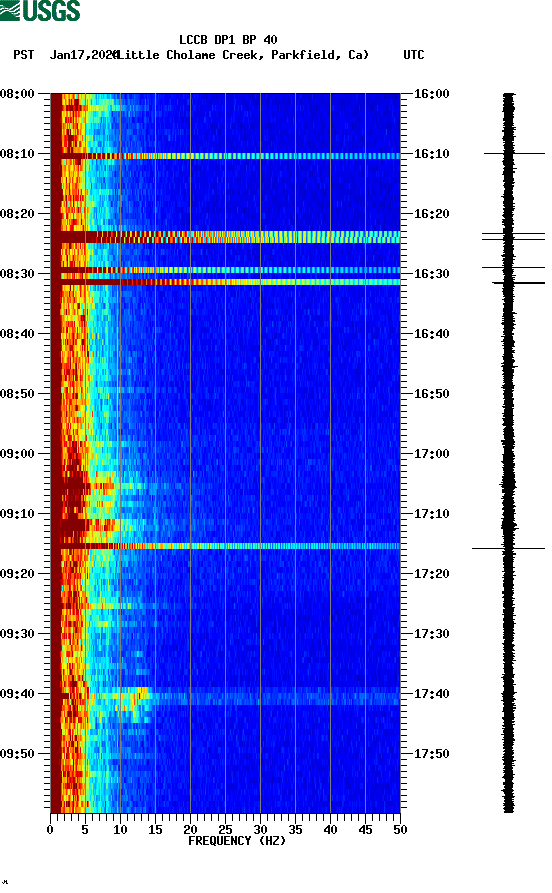Click the 50 Hz frequency axis label

pos(400,830)
